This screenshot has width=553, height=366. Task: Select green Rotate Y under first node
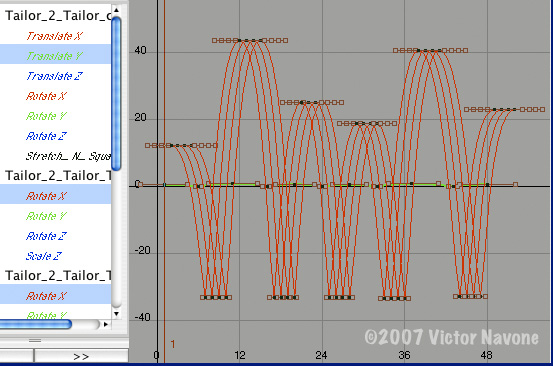click(x=46, y=116)
